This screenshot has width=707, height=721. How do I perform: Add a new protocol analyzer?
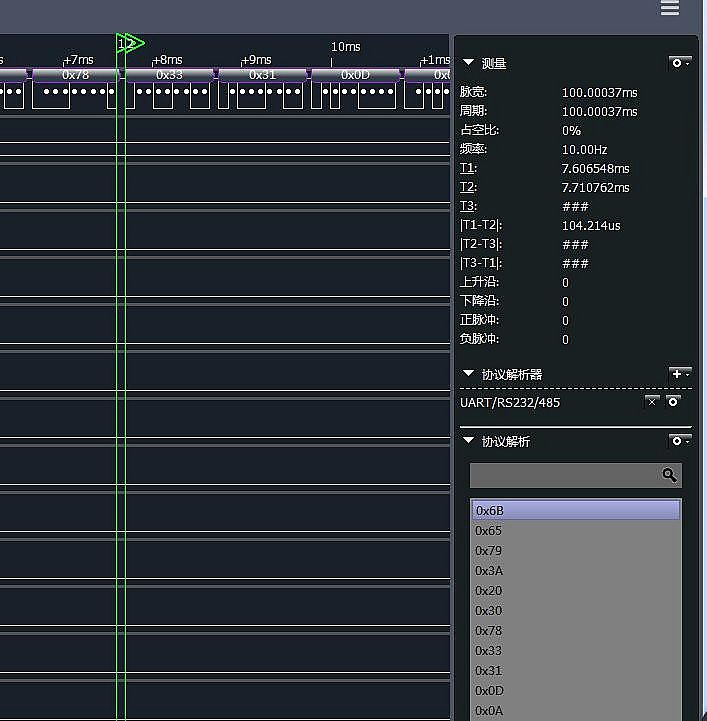coord(680,374)
